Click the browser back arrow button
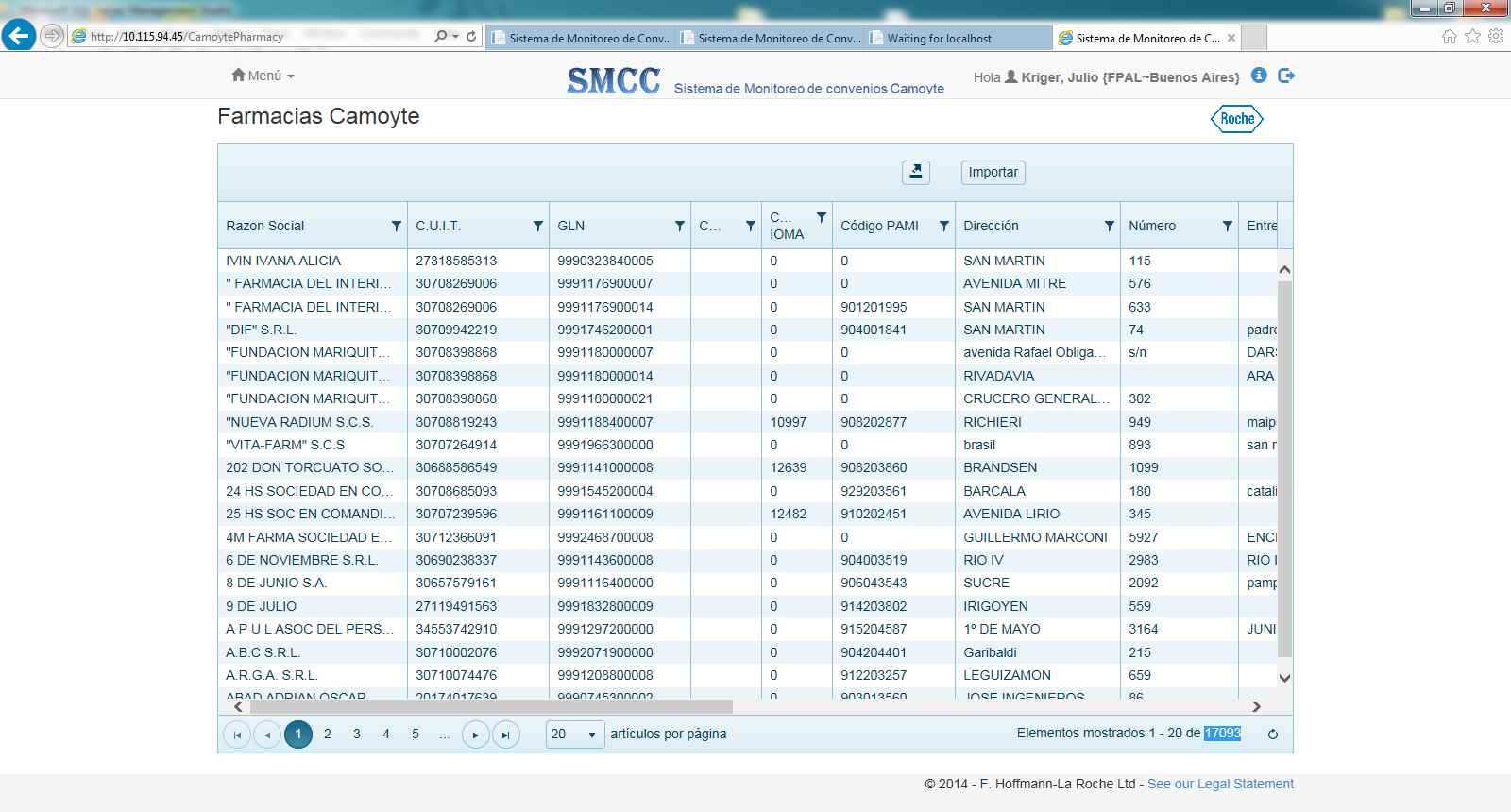Image resolution: width=1511 pixels, height=812 pixels. (x=19, y=36)
